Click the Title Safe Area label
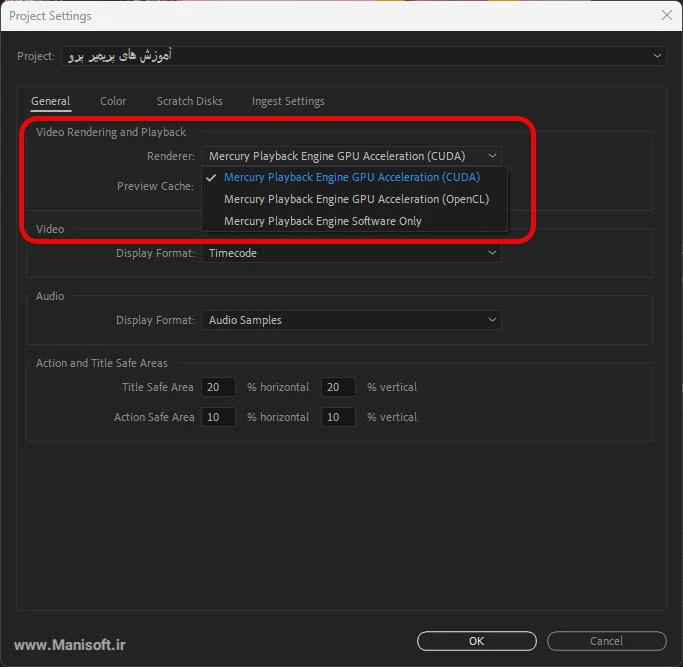Screen dimensions: 683x669 tap(157, 388)
